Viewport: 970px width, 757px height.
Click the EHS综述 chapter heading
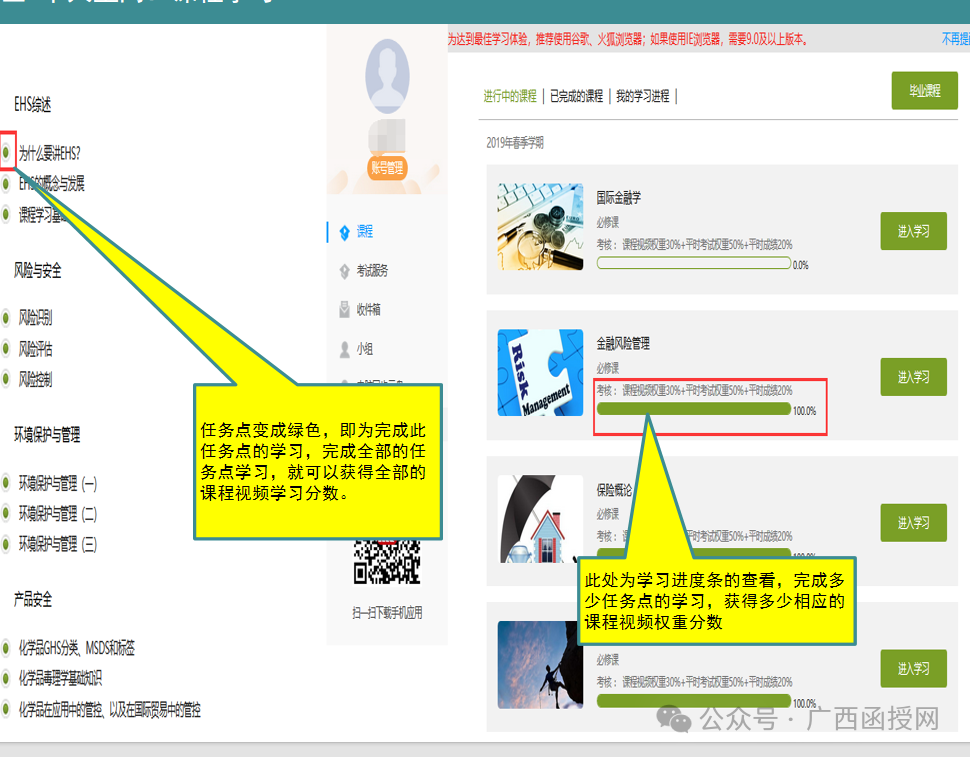(x=32, y=105)
